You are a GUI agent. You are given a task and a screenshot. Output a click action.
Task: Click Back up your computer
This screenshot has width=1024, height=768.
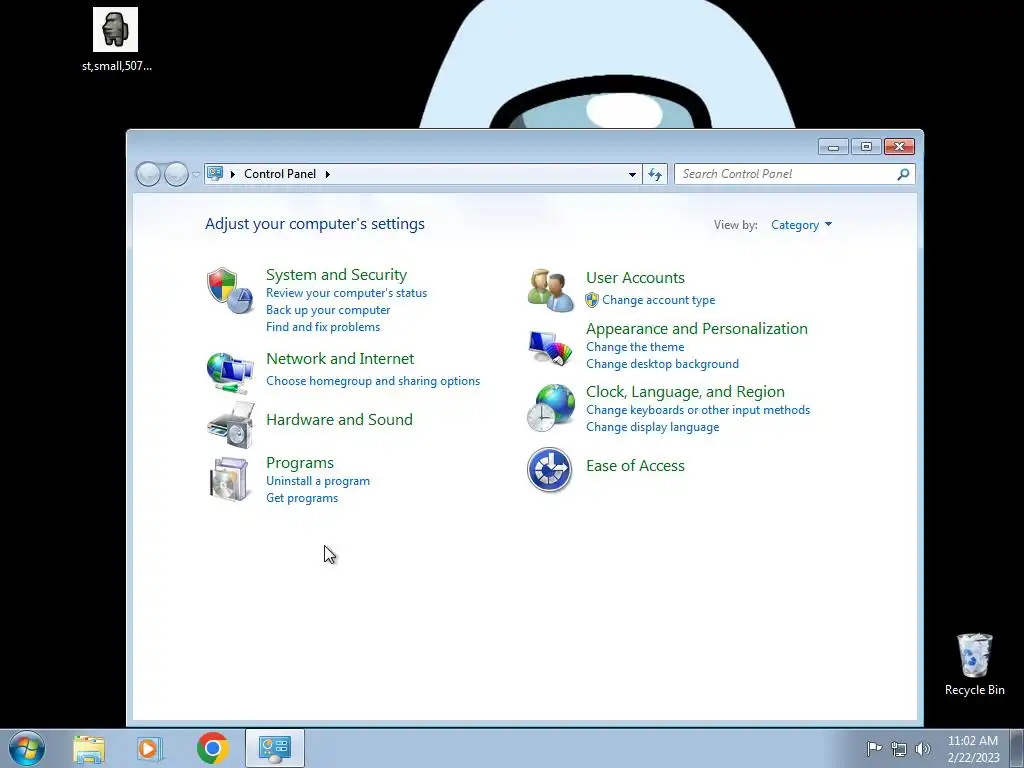point(328,310)
